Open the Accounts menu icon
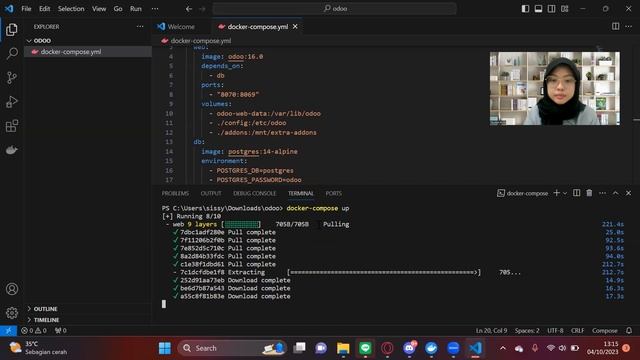 coord(12,289)
